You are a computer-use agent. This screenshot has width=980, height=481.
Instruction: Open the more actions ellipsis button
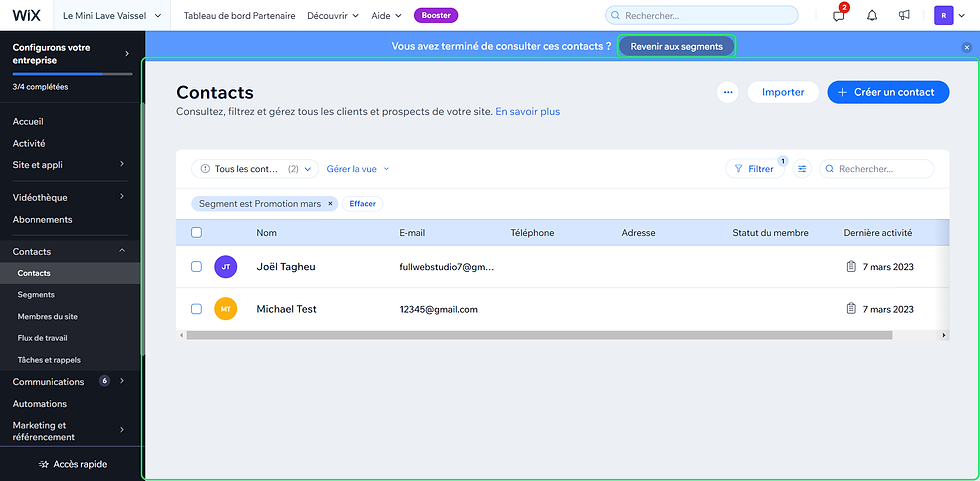tap(728, 92)
